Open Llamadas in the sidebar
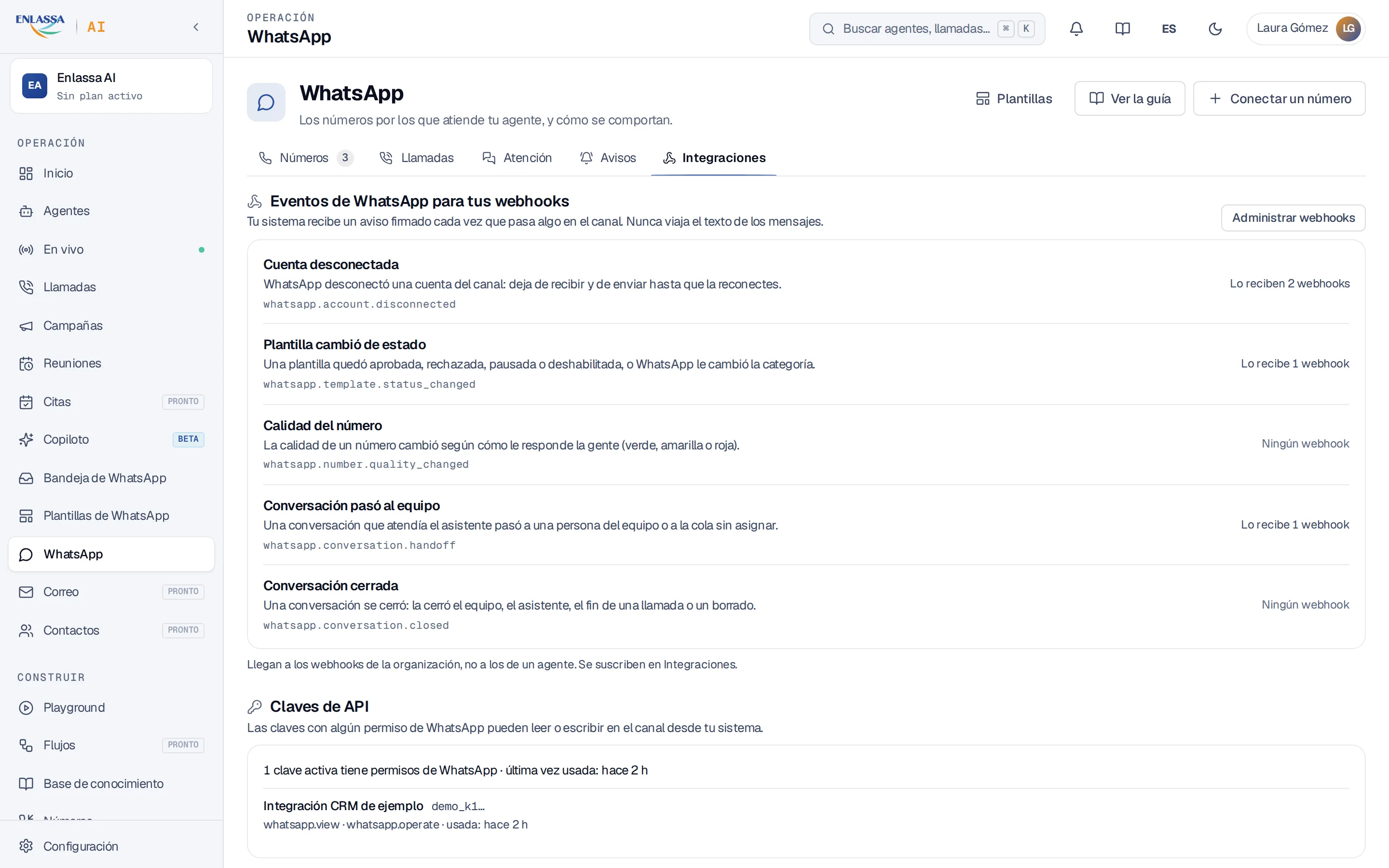The width and height of the screenshot is (1389, 868). tap(111, 287)
